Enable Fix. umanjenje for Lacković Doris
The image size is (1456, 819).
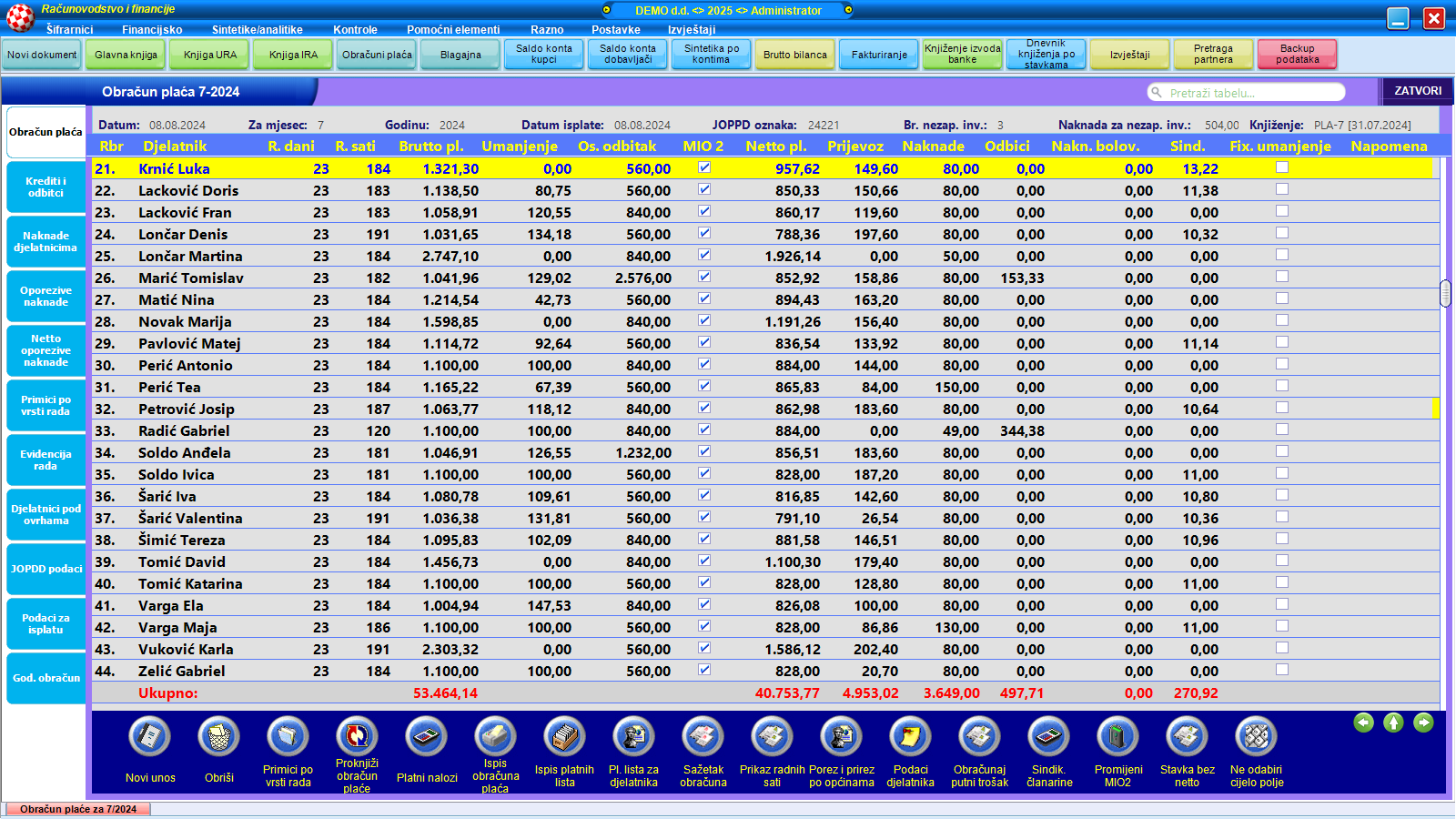tap(1282, 189)
